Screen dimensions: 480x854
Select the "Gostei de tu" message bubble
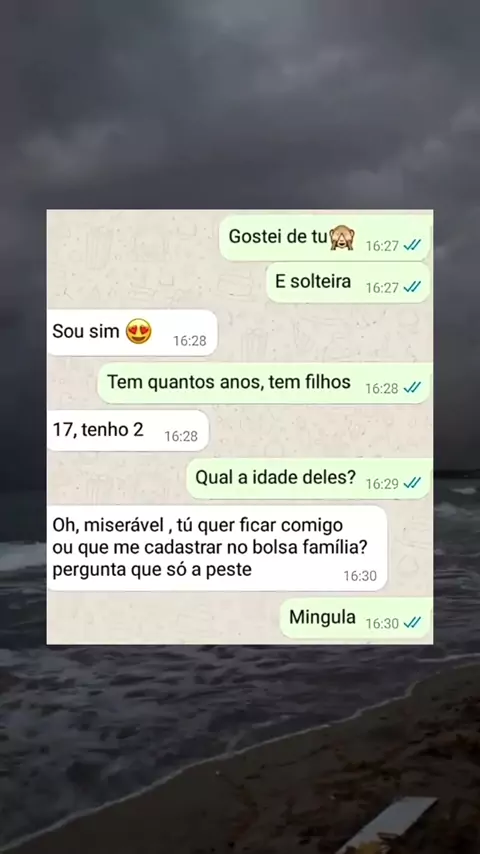click(325, 238)
